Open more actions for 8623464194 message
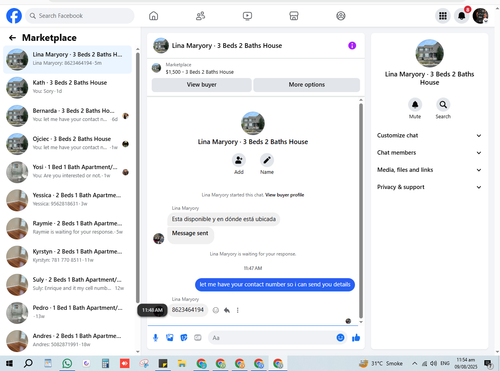The height and width of the screenshot is (371, 500). pyautogui.click(x=238, y=310)
